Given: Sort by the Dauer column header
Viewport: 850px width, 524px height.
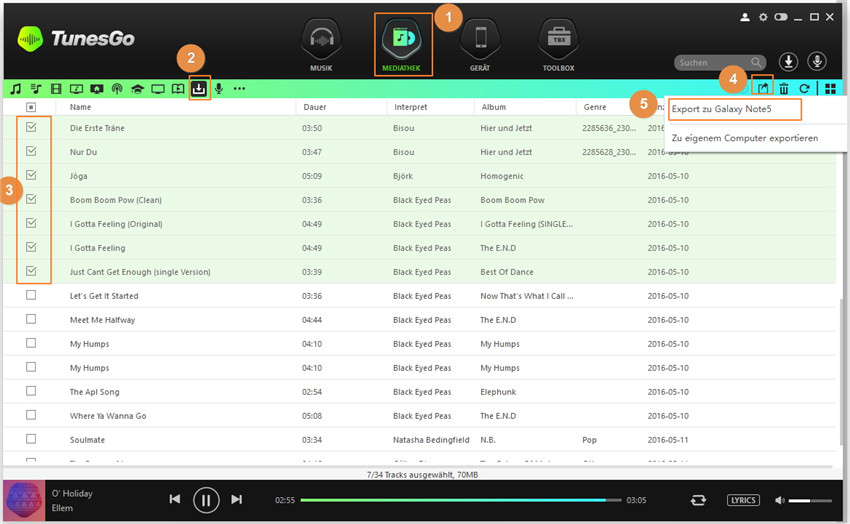Looking at the screenshot, I should 315,107.
